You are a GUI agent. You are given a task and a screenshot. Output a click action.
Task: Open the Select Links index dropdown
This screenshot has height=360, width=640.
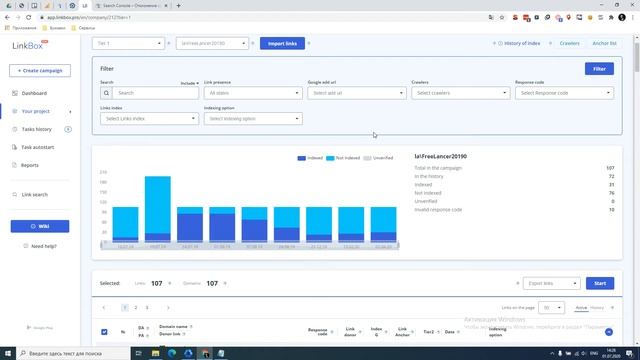149,119
